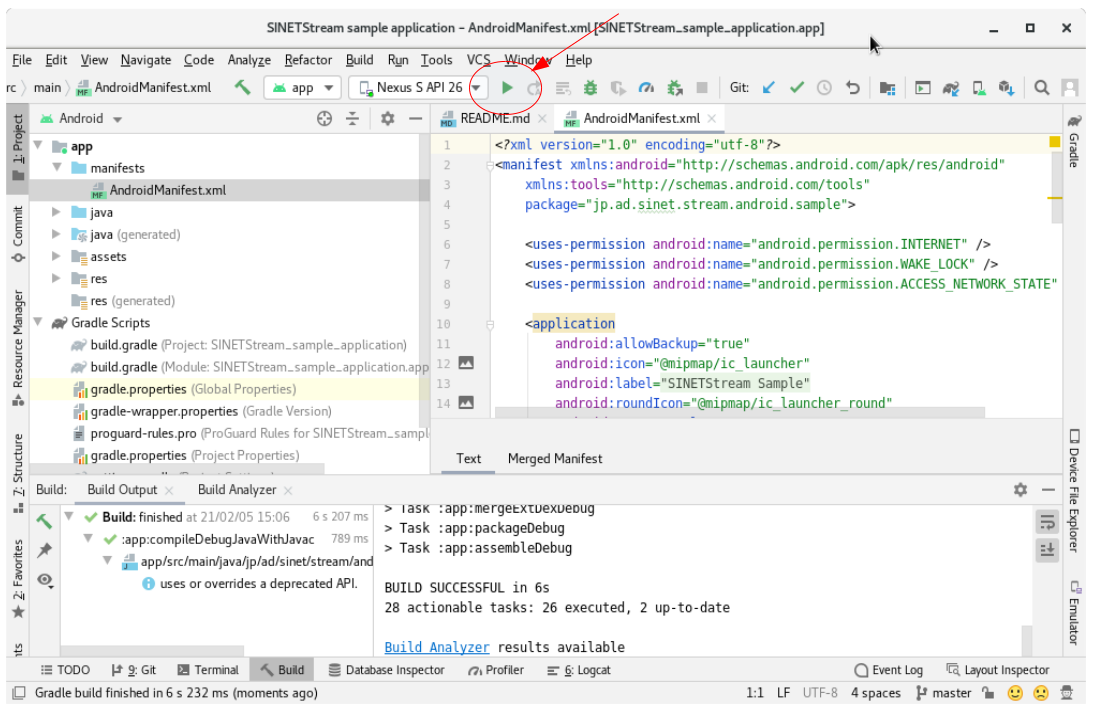
Task: Show Git history clock icon
Action: click(825, 88)
